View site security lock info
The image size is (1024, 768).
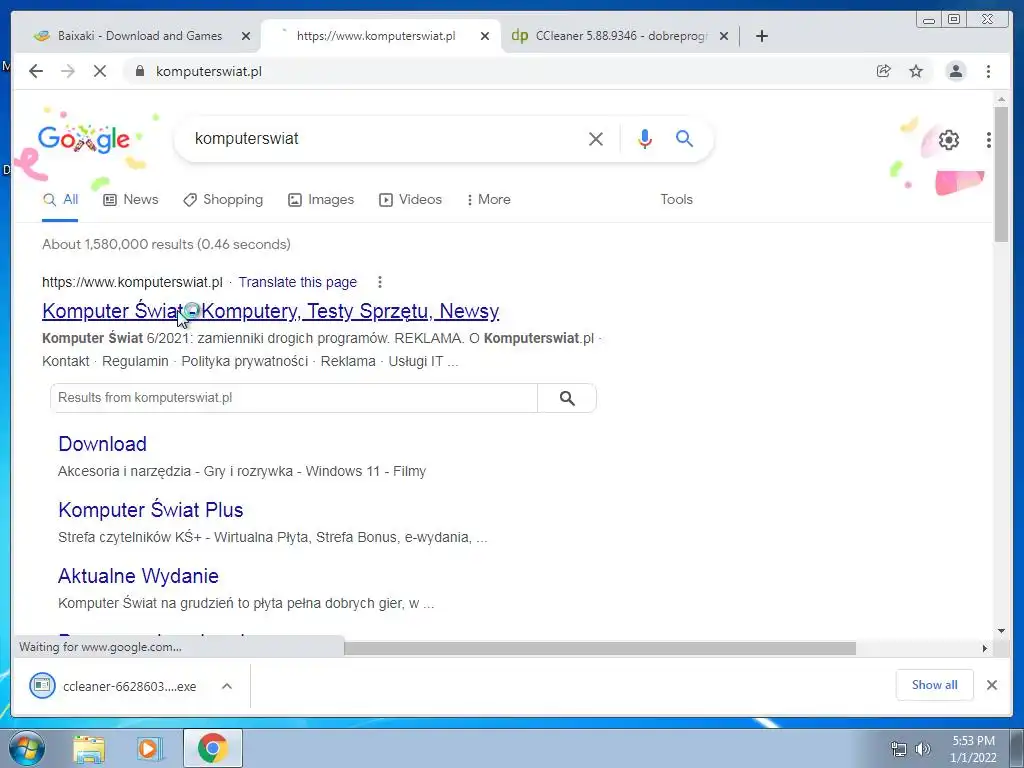click(x=139, y=71)
